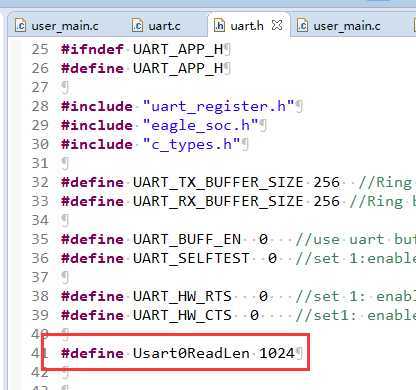The width and height of the screenshot is (416, 390).
Task: Click the 1024 value on line 41
Action: (x=277, y=353)
